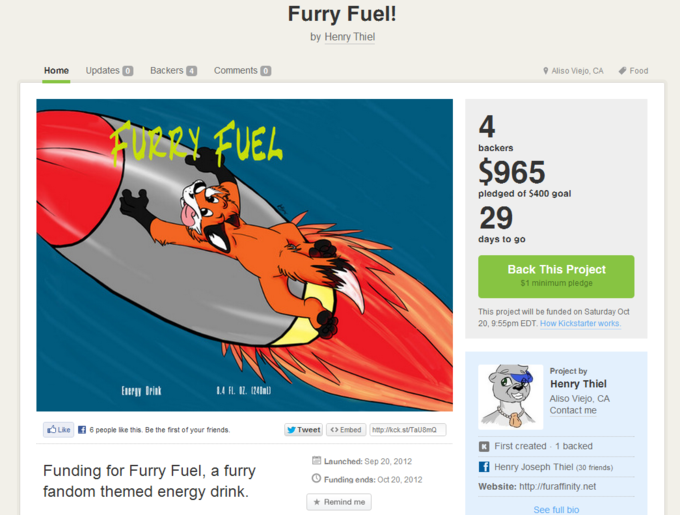Screen dimensions: 680x515
Task: Click the green Back This Project button
Action: click(556, 277)
